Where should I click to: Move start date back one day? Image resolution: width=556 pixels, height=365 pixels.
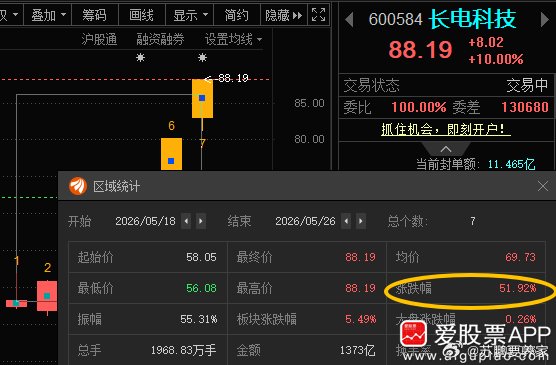pyautogui.click(x=186, y=221)
